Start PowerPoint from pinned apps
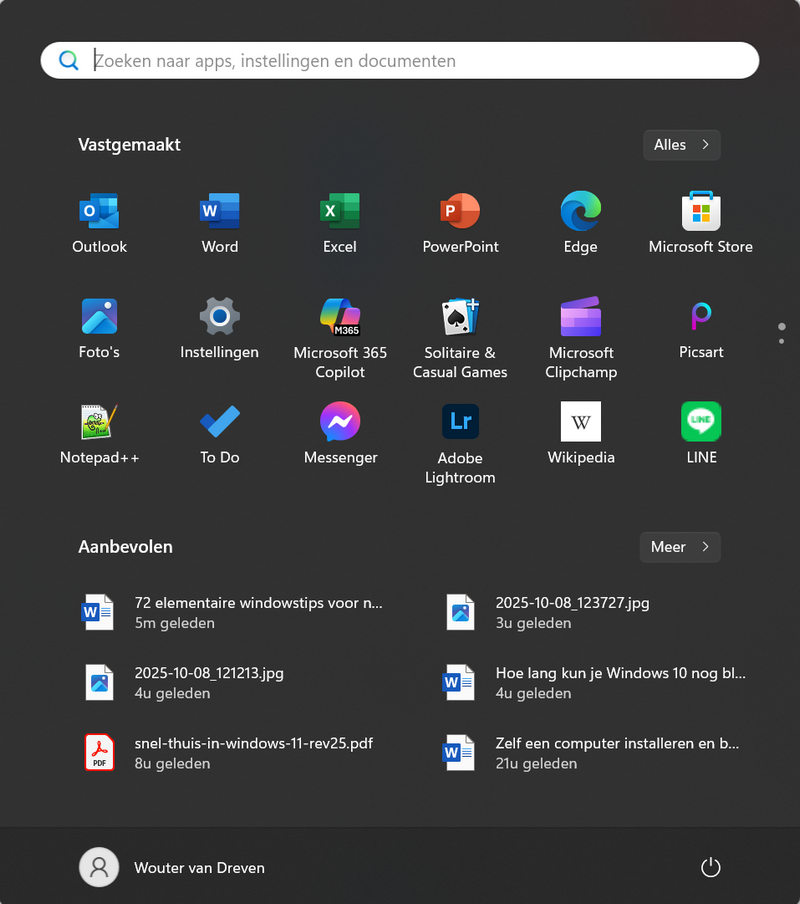The height and width of the screenshot is (904, 800). (460, 212)
